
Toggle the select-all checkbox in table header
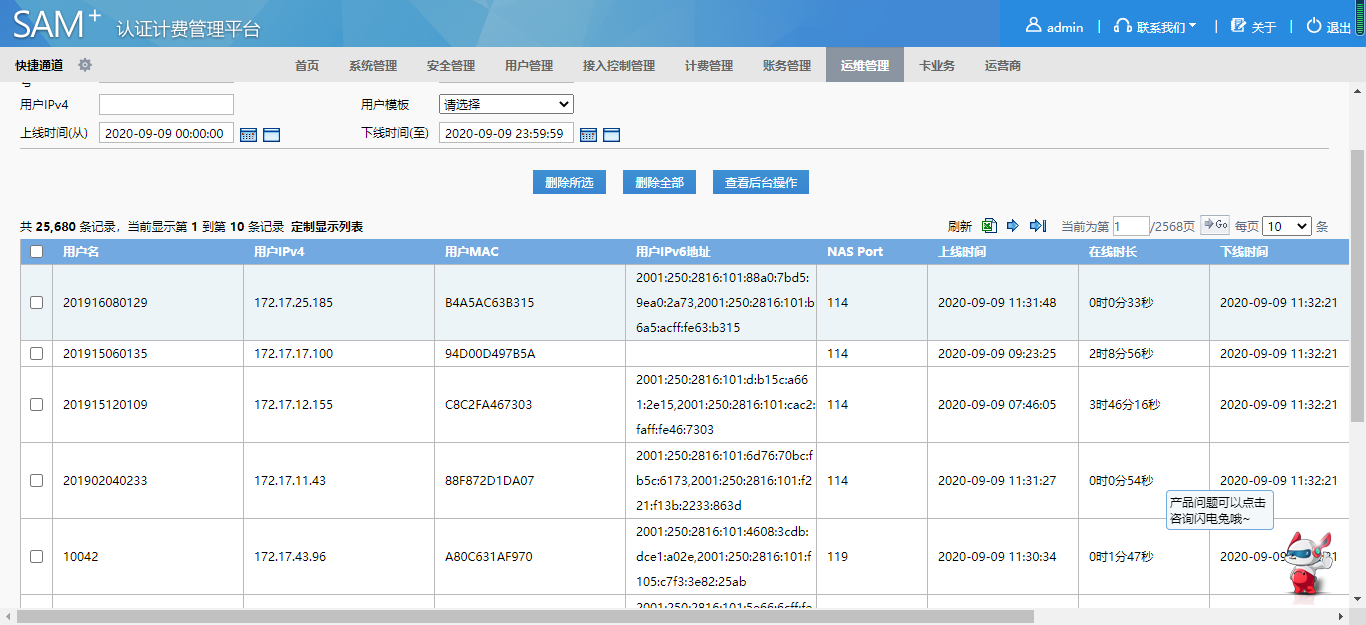(37, 252)
